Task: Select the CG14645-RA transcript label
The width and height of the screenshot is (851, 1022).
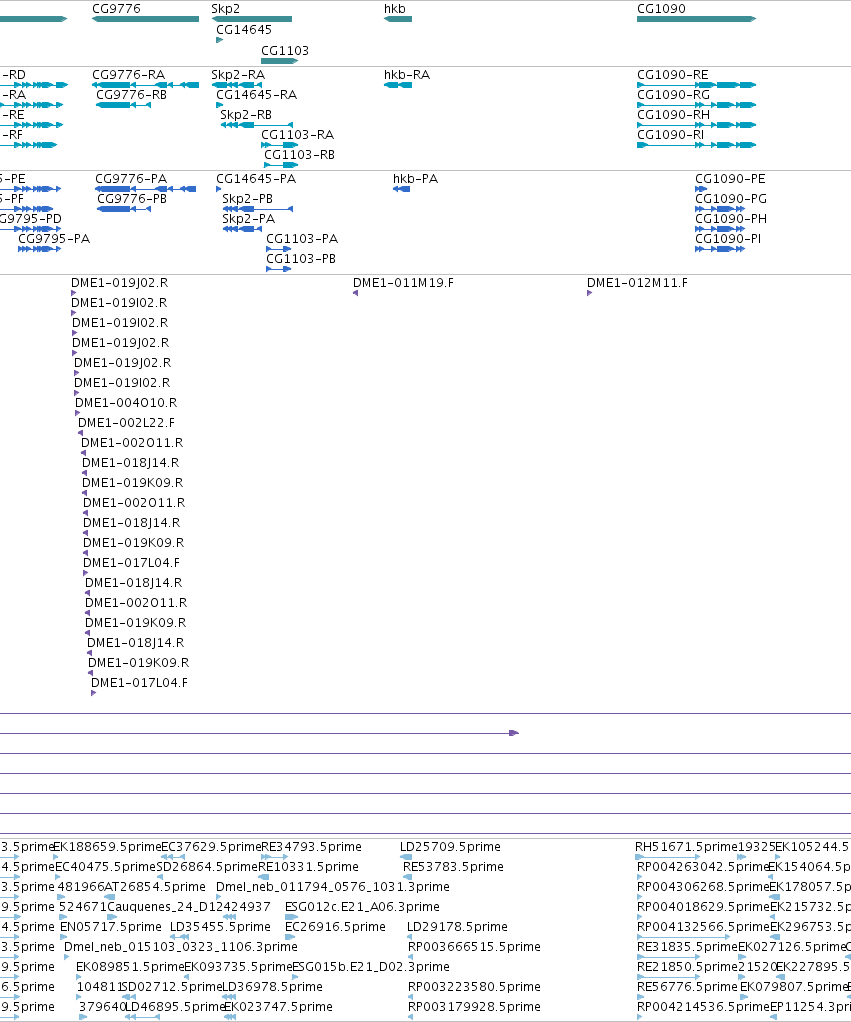Action: 256,95
